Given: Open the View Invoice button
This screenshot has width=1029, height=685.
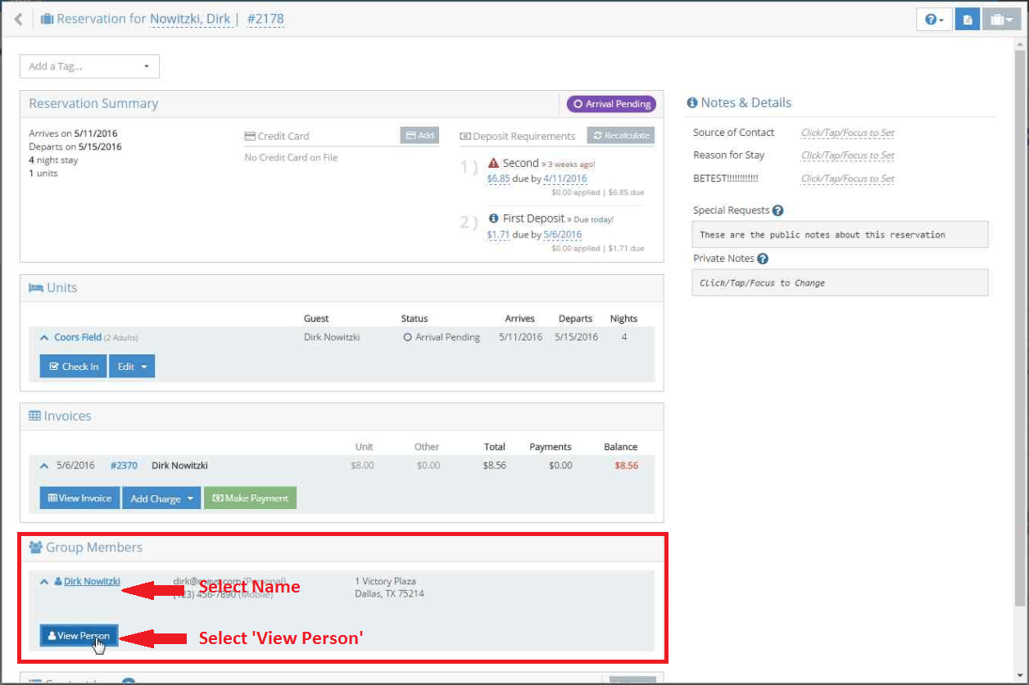Looking at the screenshot, I should (x=80, y=498).
